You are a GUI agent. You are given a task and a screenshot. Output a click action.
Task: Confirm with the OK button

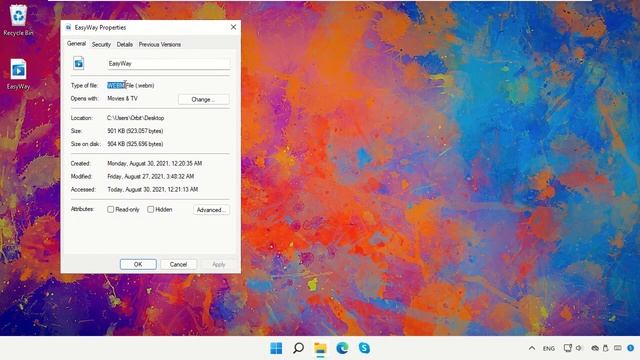(138, 264)
